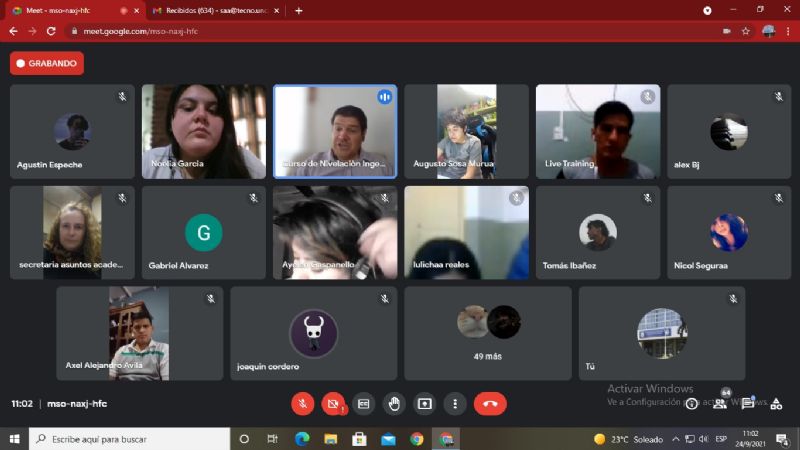Screen dimensions: 800x450
Task: Go forward in browser
Action: (x=32, y=31)
